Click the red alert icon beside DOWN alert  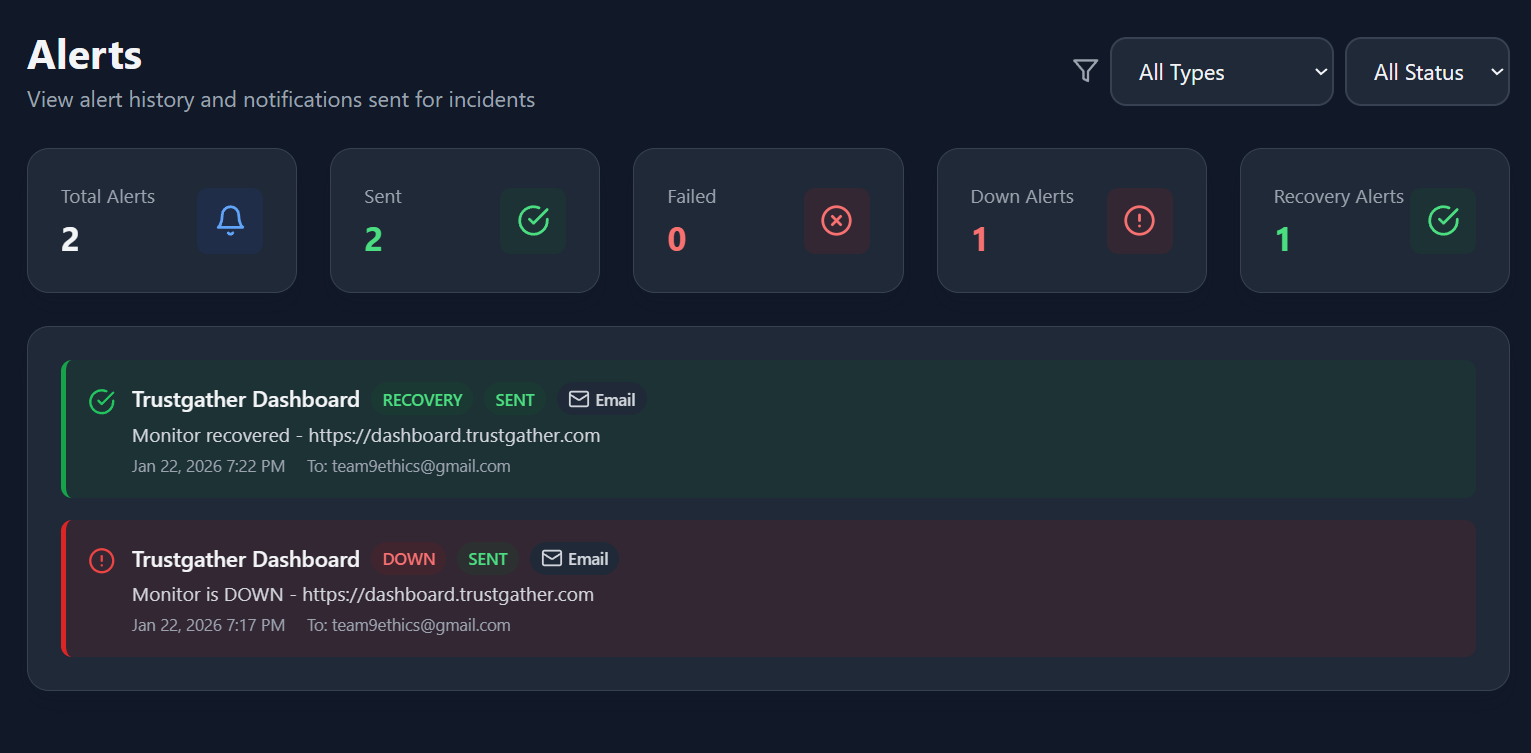pos(101,561)
